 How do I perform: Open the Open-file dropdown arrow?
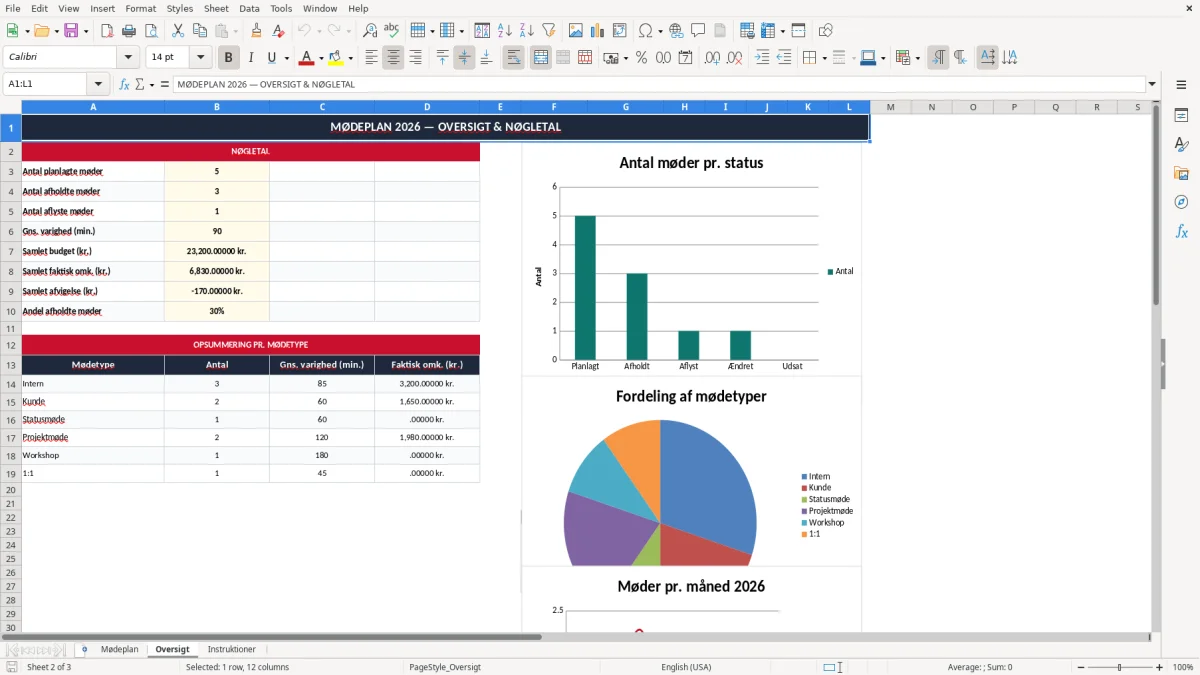coord(55,31)
